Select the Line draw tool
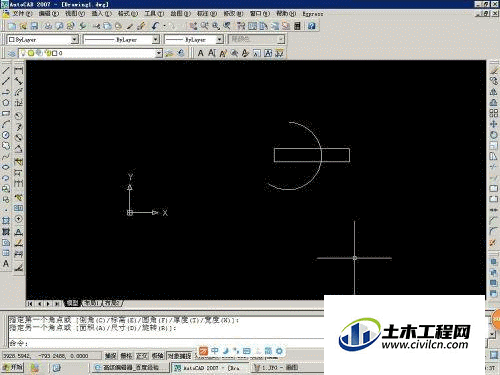Viewport: 500px width, 375px height. click(x=6, y=70)
